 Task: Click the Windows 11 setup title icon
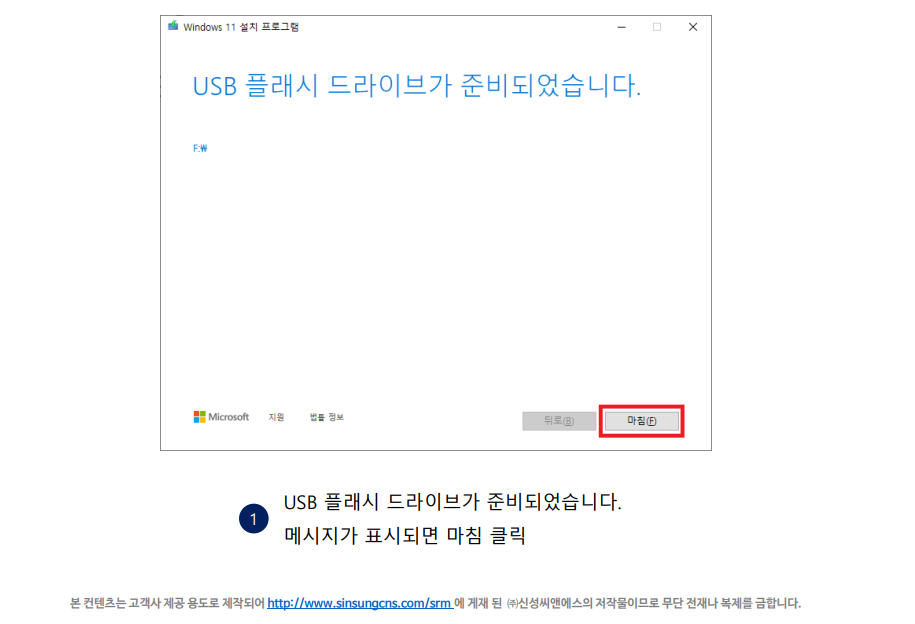[x=173, y=26]
